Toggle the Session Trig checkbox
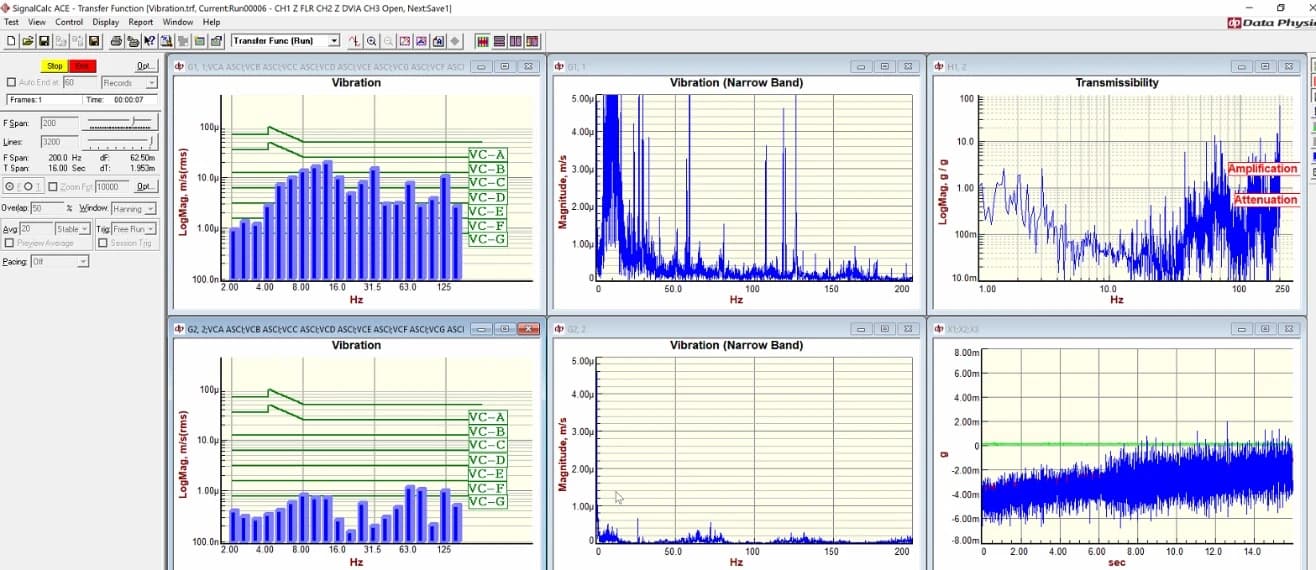The image size is (1316, 570). 103,243
